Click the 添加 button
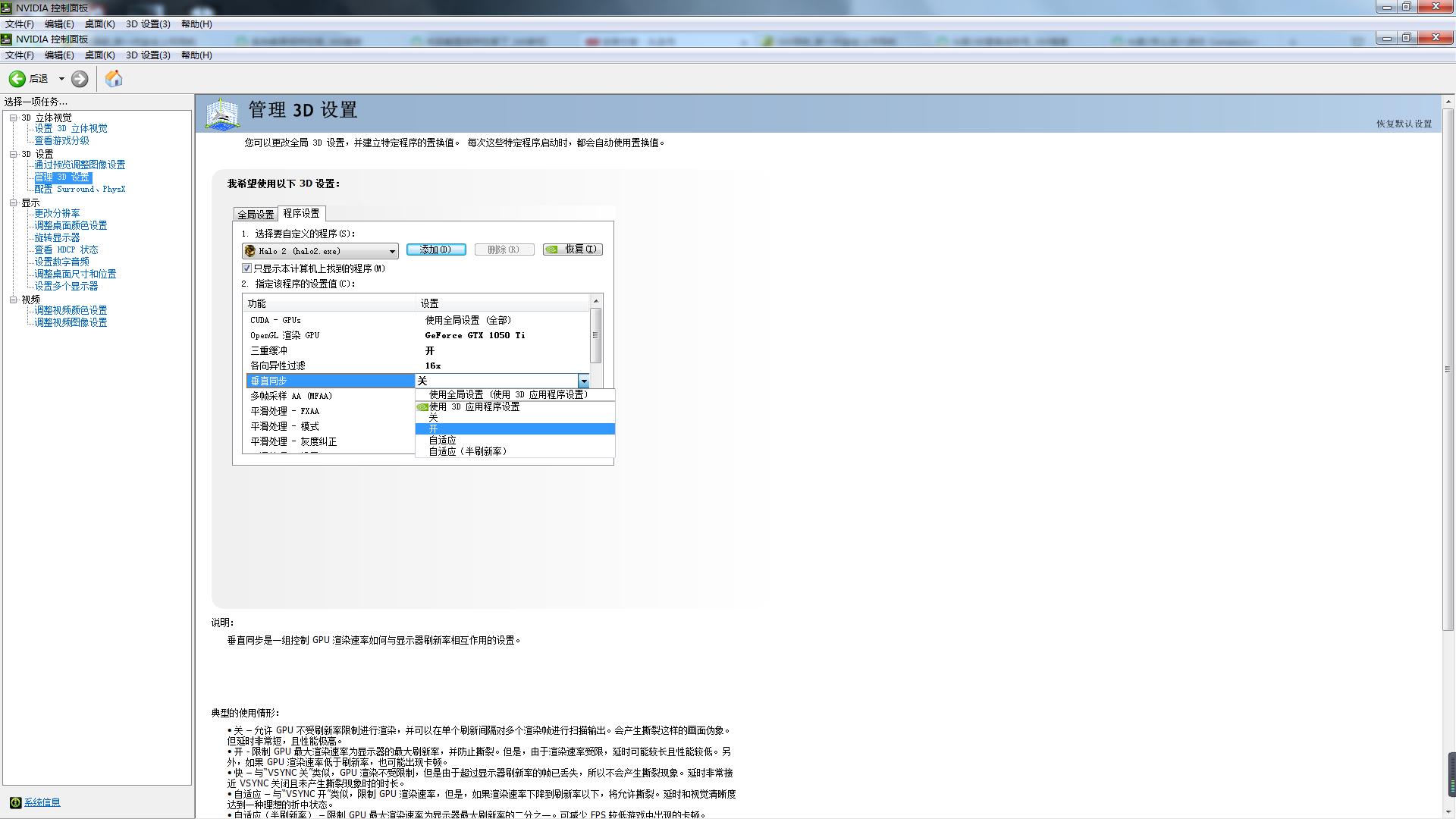Screen dimensions: 1456x819 coord(436,249)
